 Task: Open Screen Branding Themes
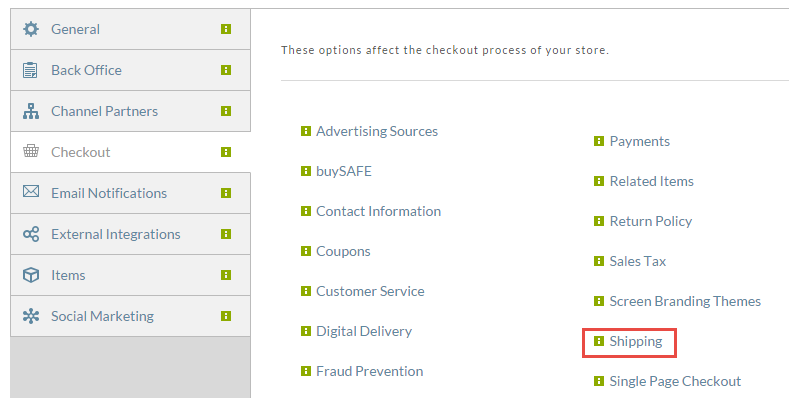(x=685, y=301)
